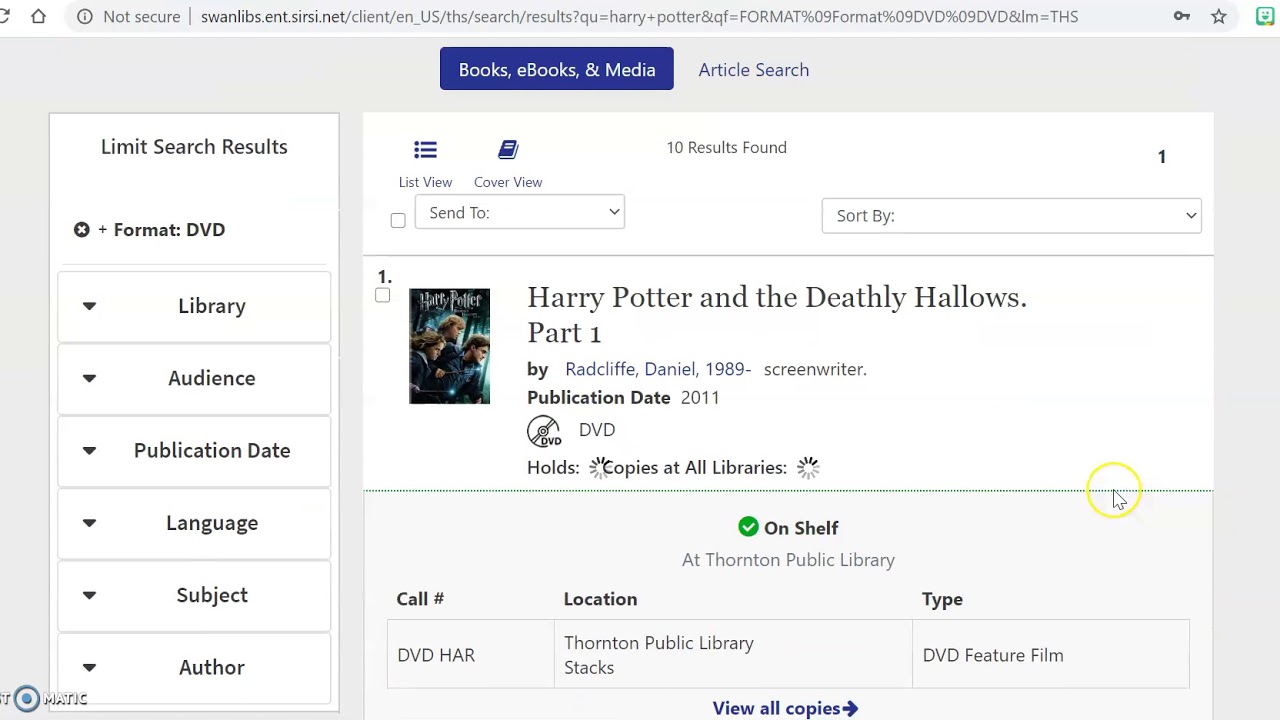Click the 'Call #' column header
This screenshot has width=1280, height=720.
(x=420, y=599)
